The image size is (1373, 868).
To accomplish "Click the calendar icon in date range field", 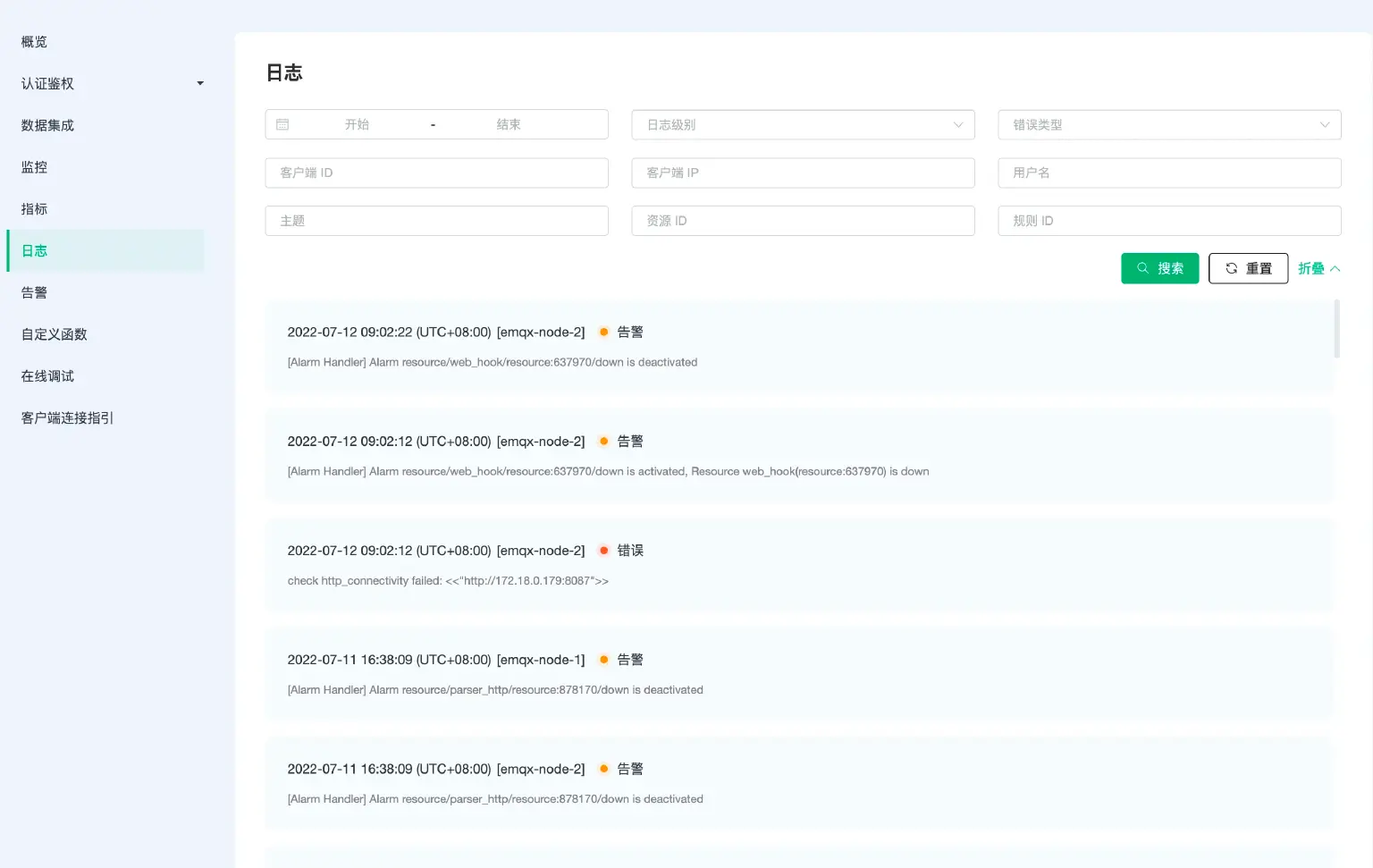I will pos(282,125).
